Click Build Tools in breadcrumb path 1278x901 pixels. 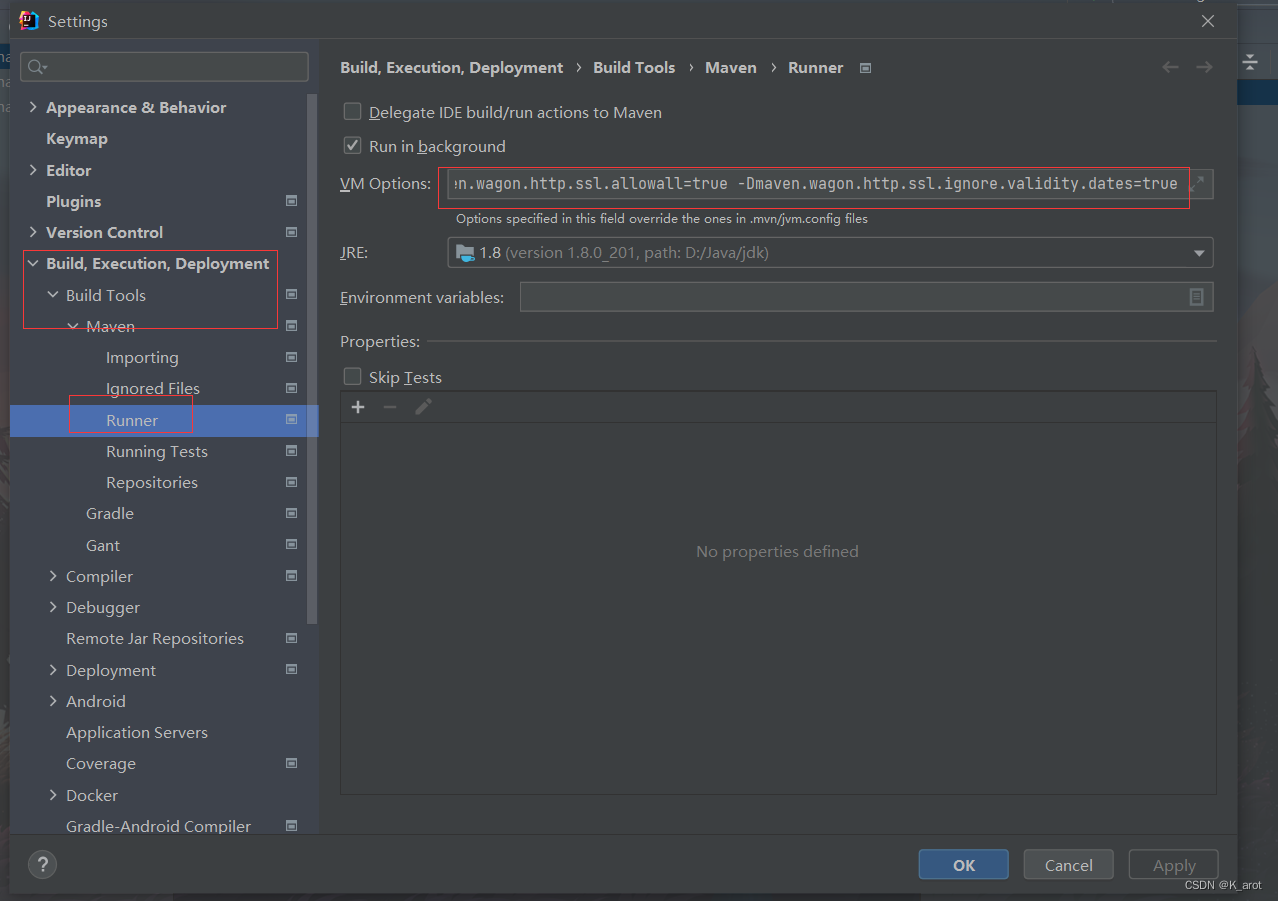point(634,67)
